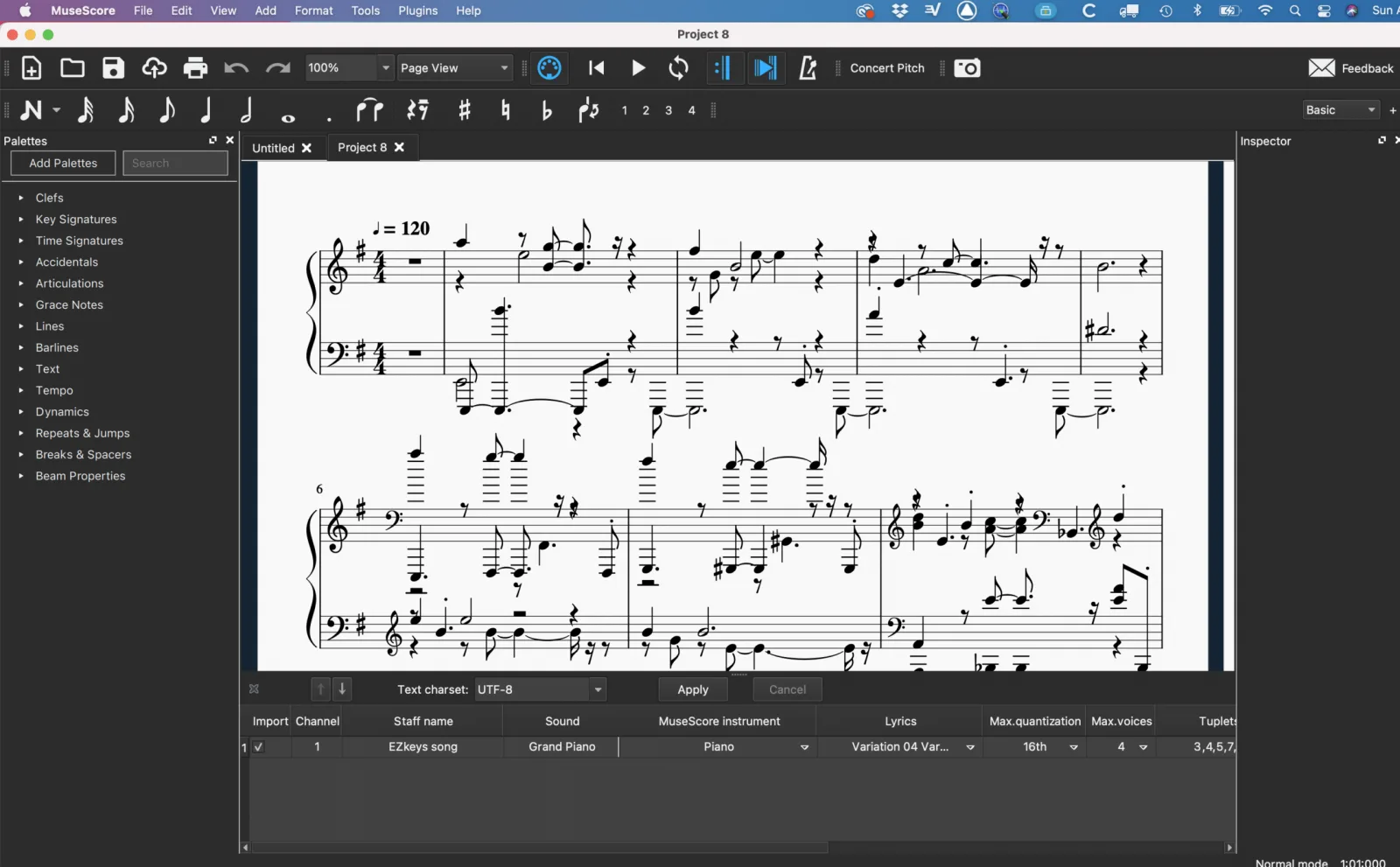This screenshot has width=1400, height=867.
Task: Upload the score online with the cloud icon
Action: [x=155, y=68]
